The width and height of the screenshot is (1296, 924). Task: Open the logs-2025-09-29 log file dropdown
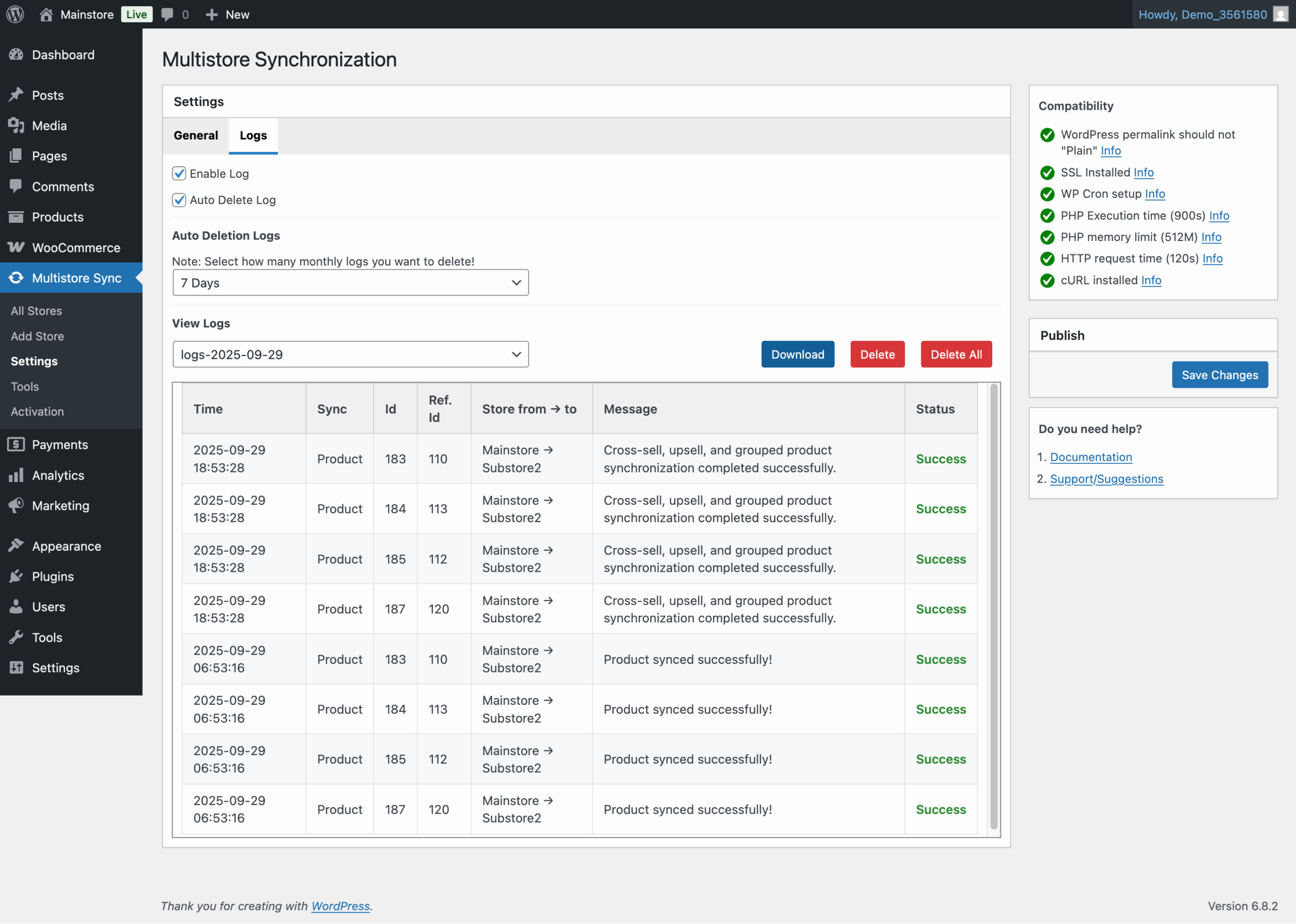tap(350, 354)
